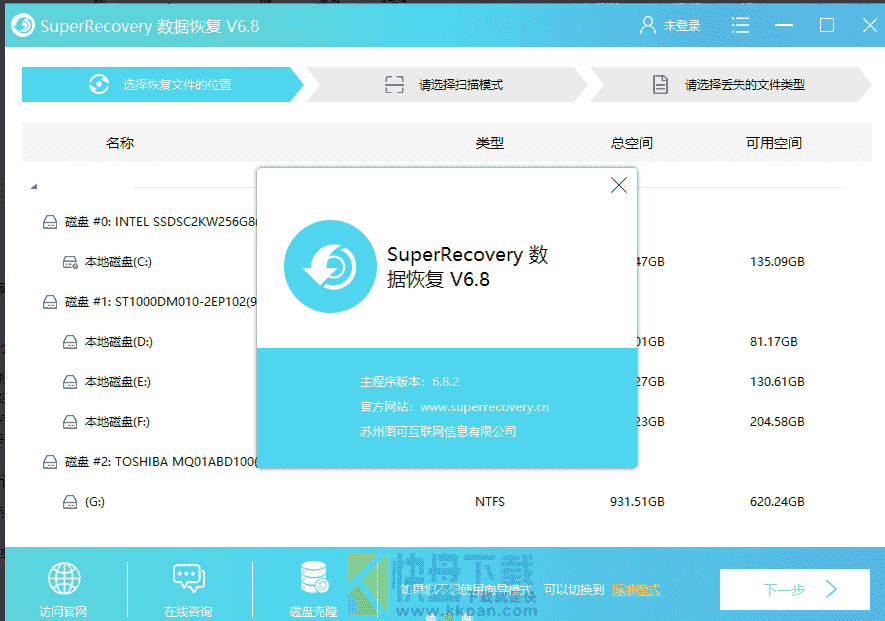Image resolution: width=885 pixels, height=621 pixels.
Task: Select 本地磁盘(F:) drive
Action: click(117, 422)
